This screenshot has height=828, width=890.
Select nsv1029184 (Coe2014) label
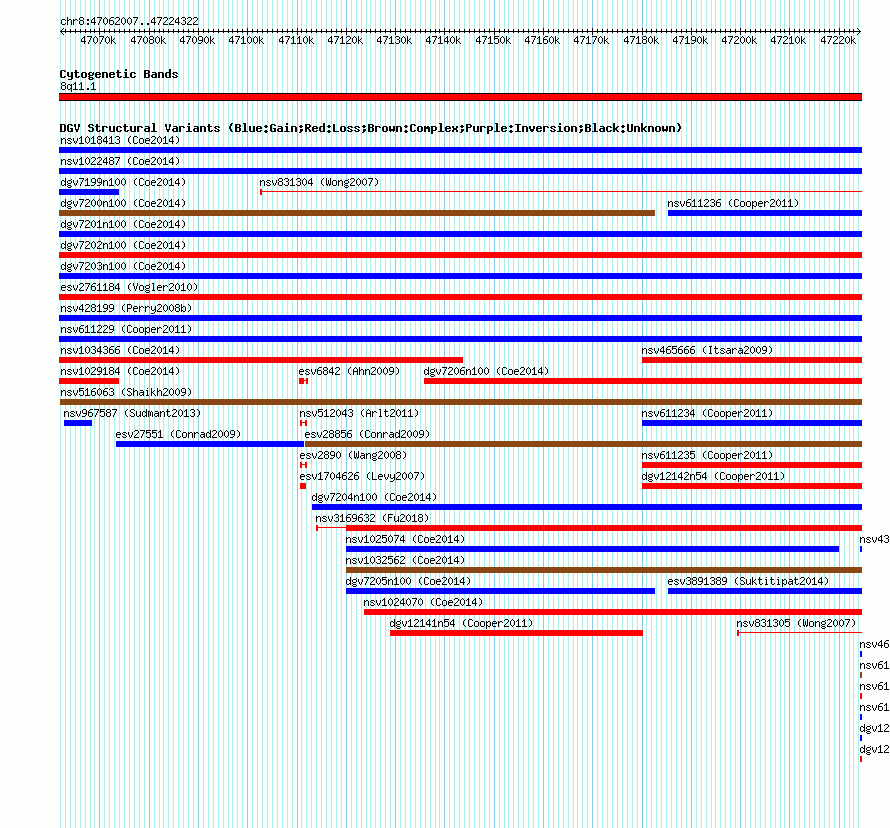pyautogui.click(x=120, y=371)
